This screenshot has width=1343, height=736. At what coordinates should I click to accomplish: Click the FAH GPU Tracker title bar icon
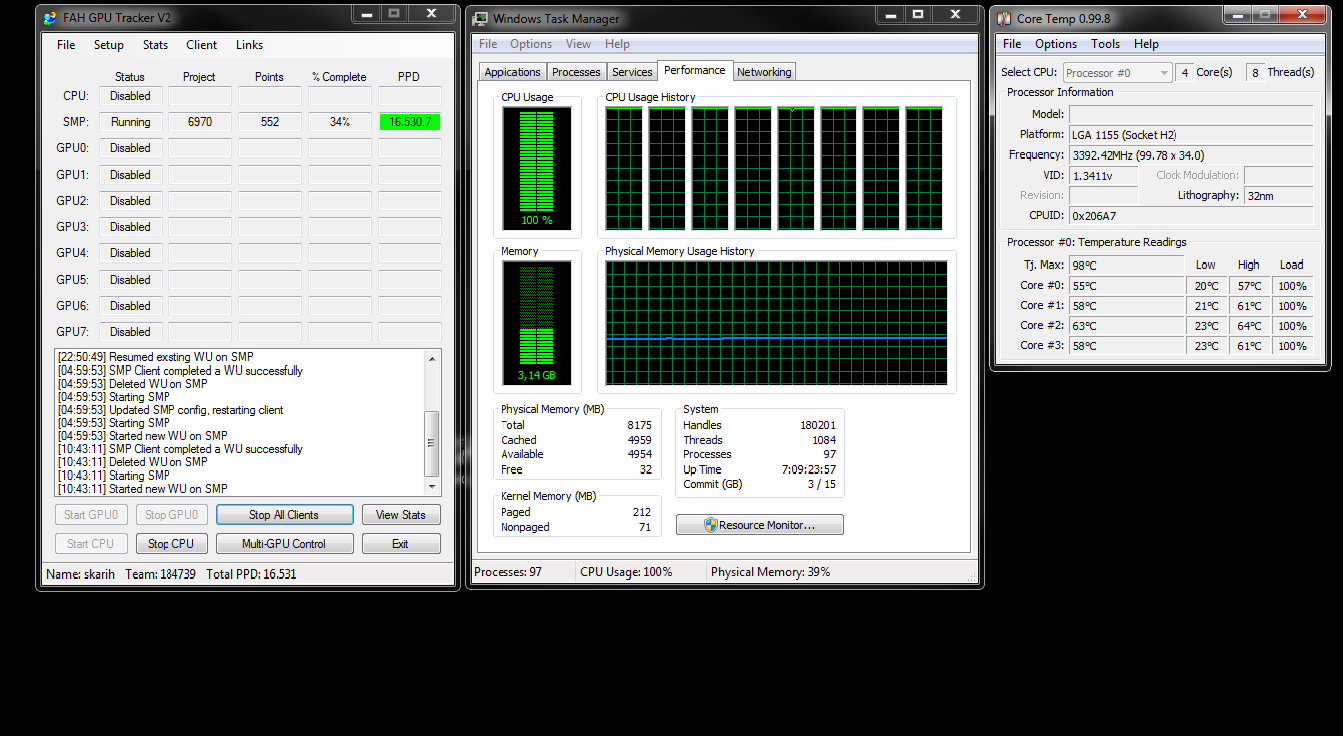coord(50,18)
